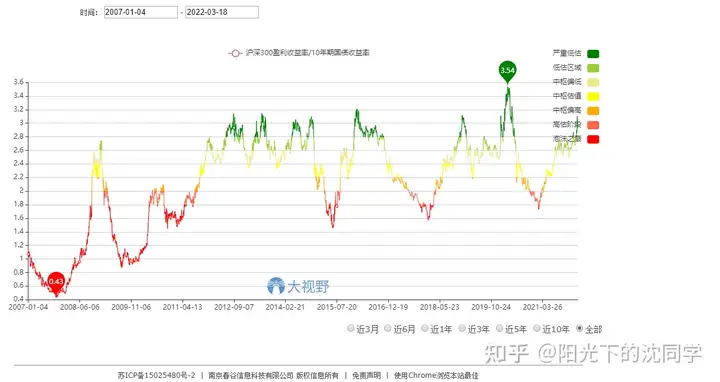Viewport: 720px width, 382px height.
Task: Click the end date field 2022-03-18
Action: coord(222,12)
